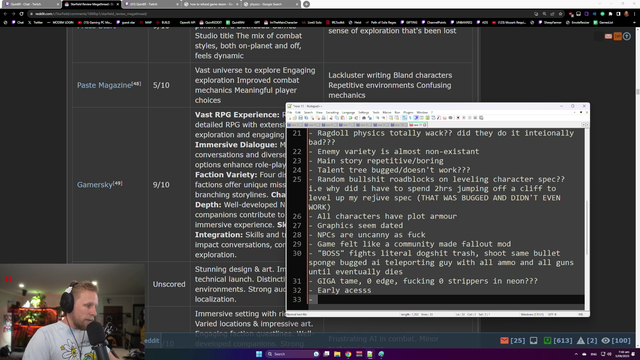Click the Save All icon in Notepad++ toolbar

coord(306,118)
